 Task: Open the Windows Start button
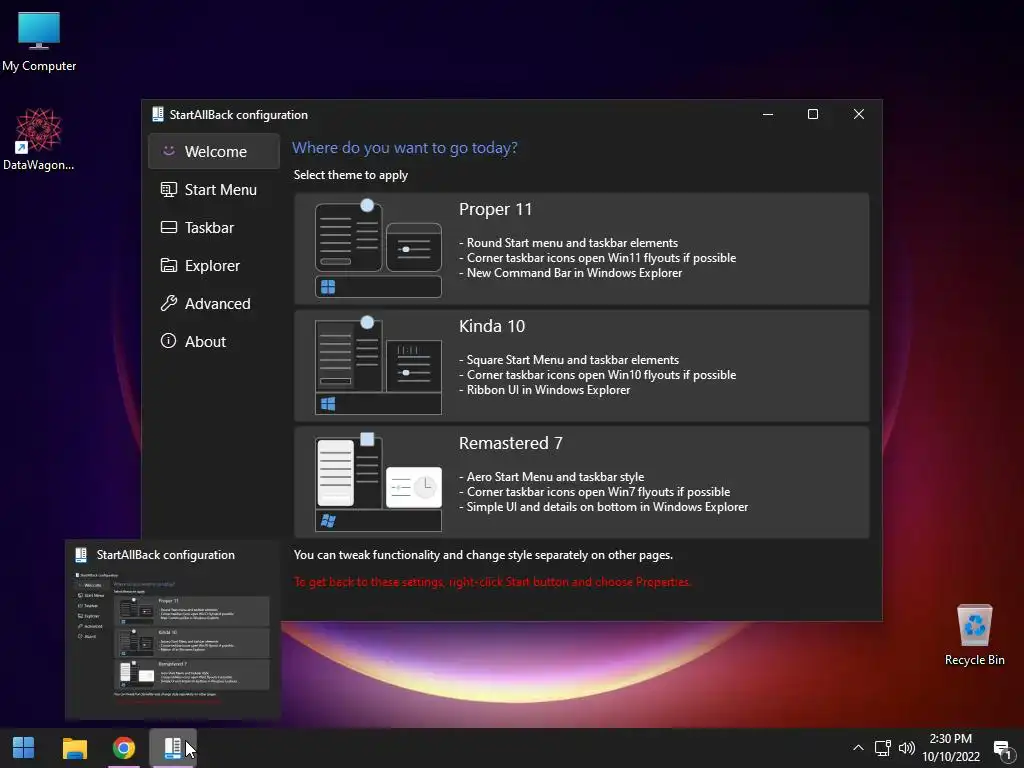24,748
